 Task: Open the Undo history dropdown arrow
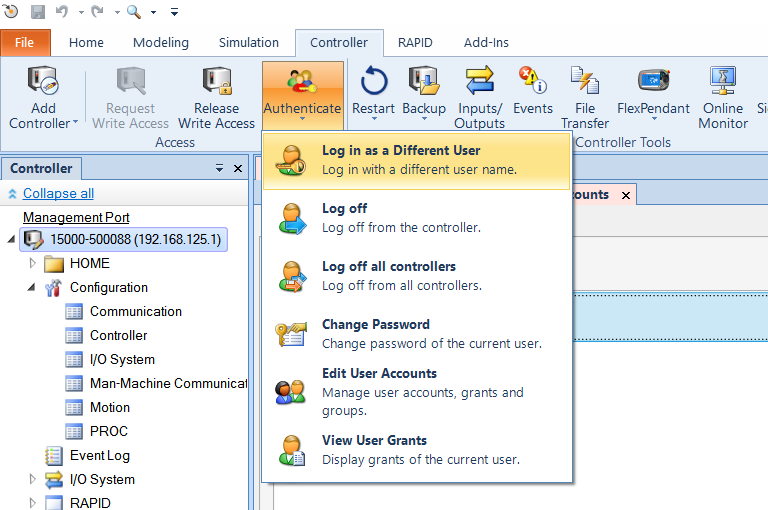[81, 12]
